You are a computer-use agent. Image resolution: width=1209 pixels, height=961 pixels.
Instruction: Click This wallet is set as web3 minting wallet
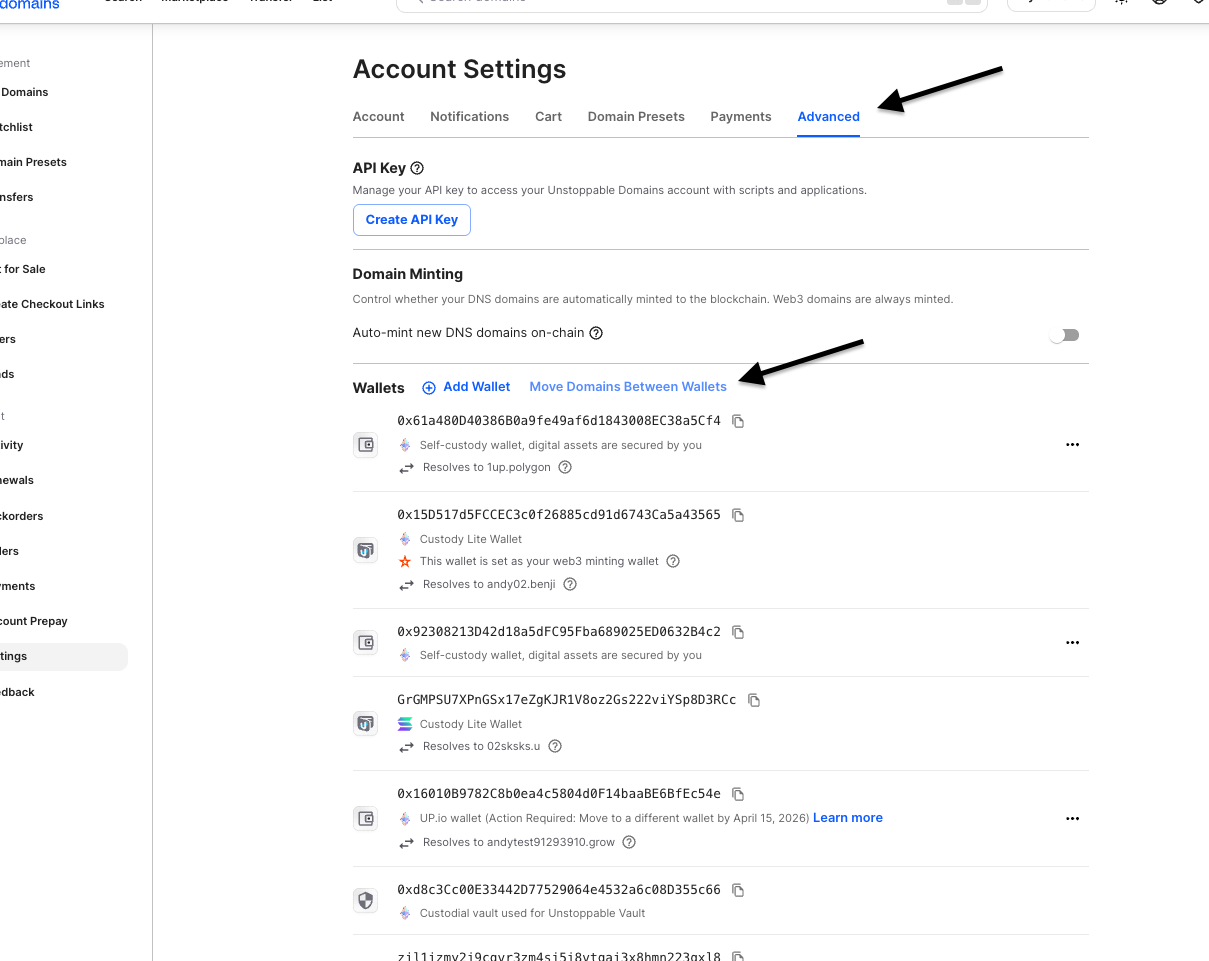point(540,561)
